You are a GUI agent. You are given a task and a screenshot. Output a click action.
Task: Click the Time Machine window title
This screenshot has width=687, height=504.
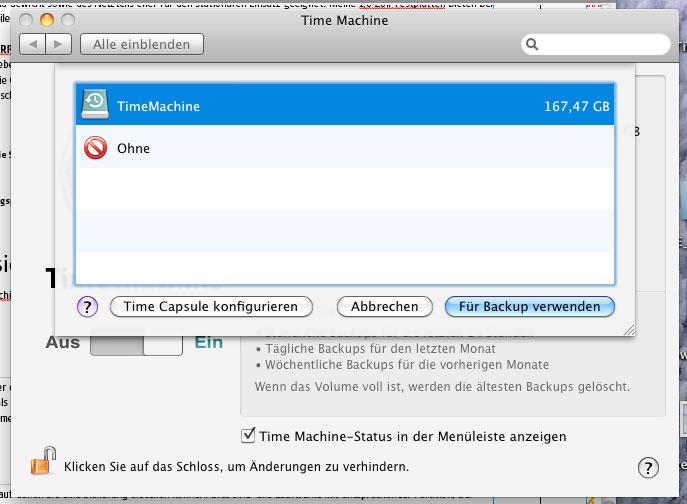(x=345, y=21)
